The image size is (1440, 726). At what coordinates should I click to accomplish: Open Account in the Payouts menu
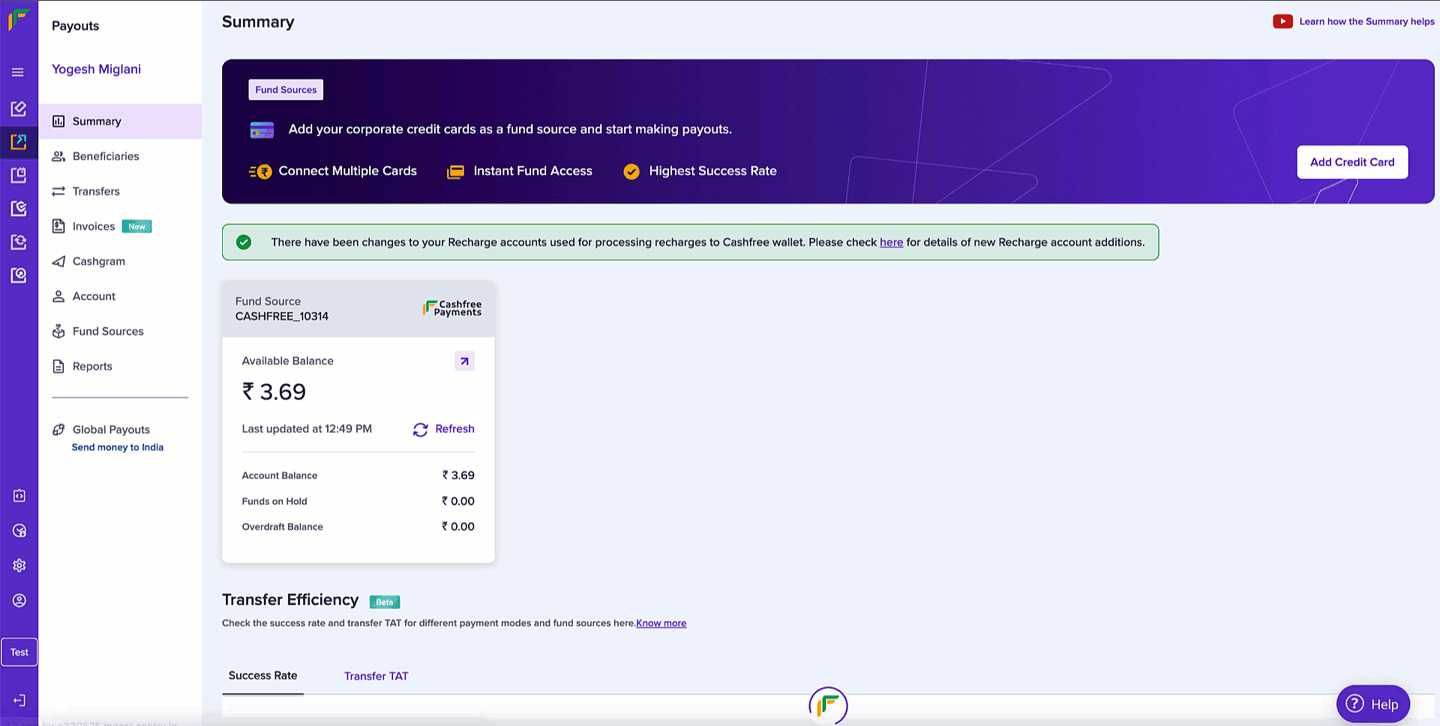(120, 296)
